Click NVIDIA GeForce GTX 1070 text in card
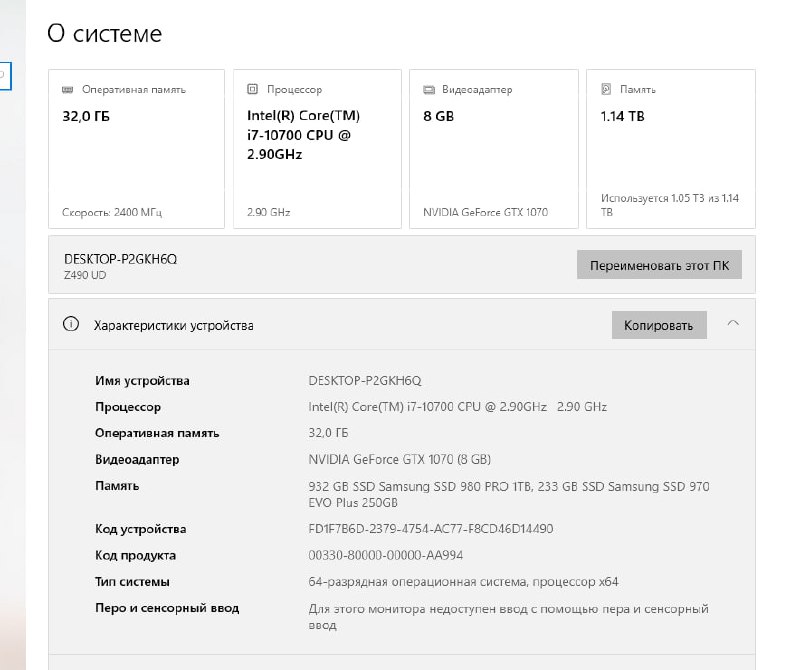The width and height of the screenshot is (800, 670). (x=485, y=212)
